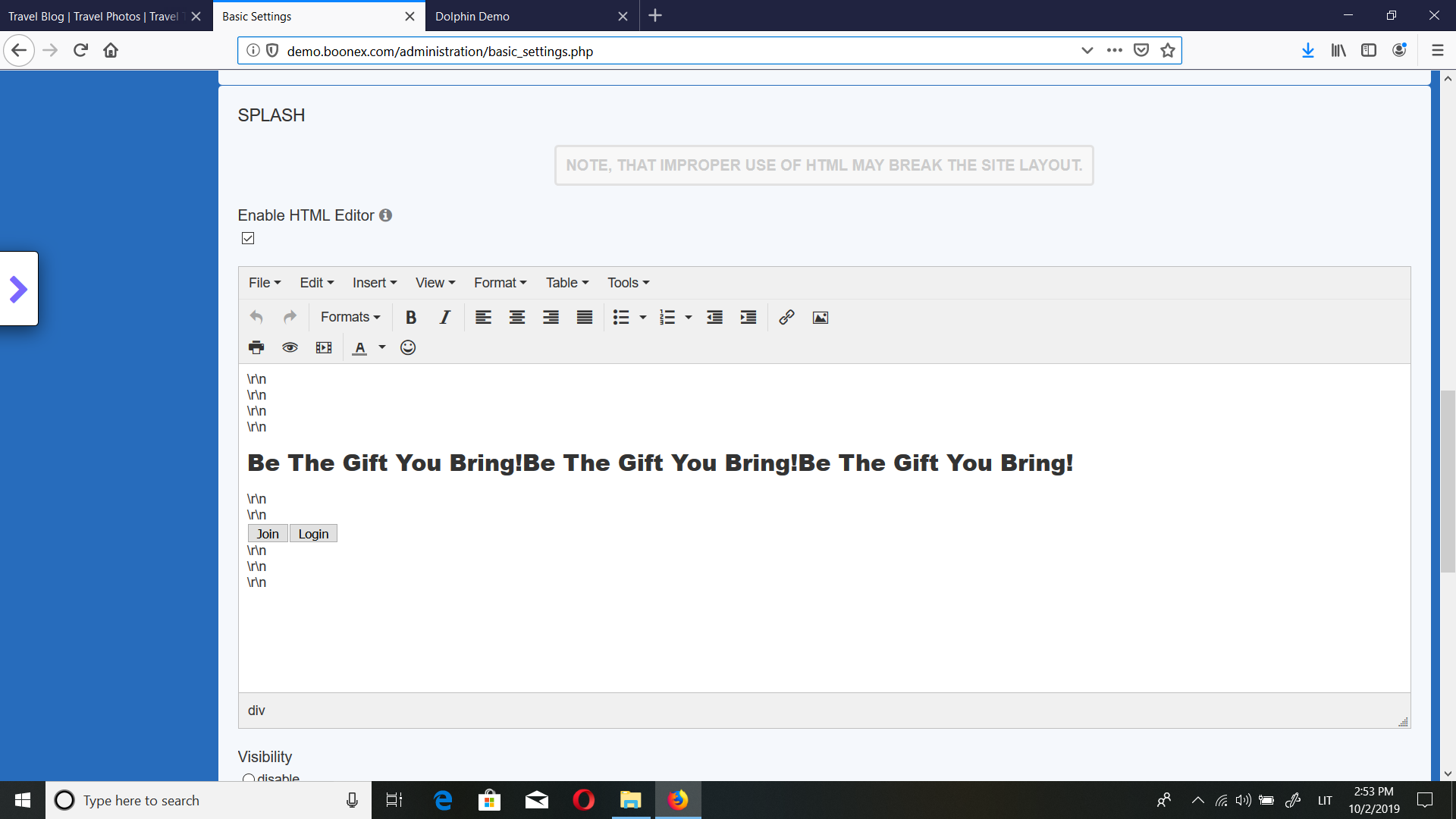Center align the text
1456x819 pixels.
(517, 317)
